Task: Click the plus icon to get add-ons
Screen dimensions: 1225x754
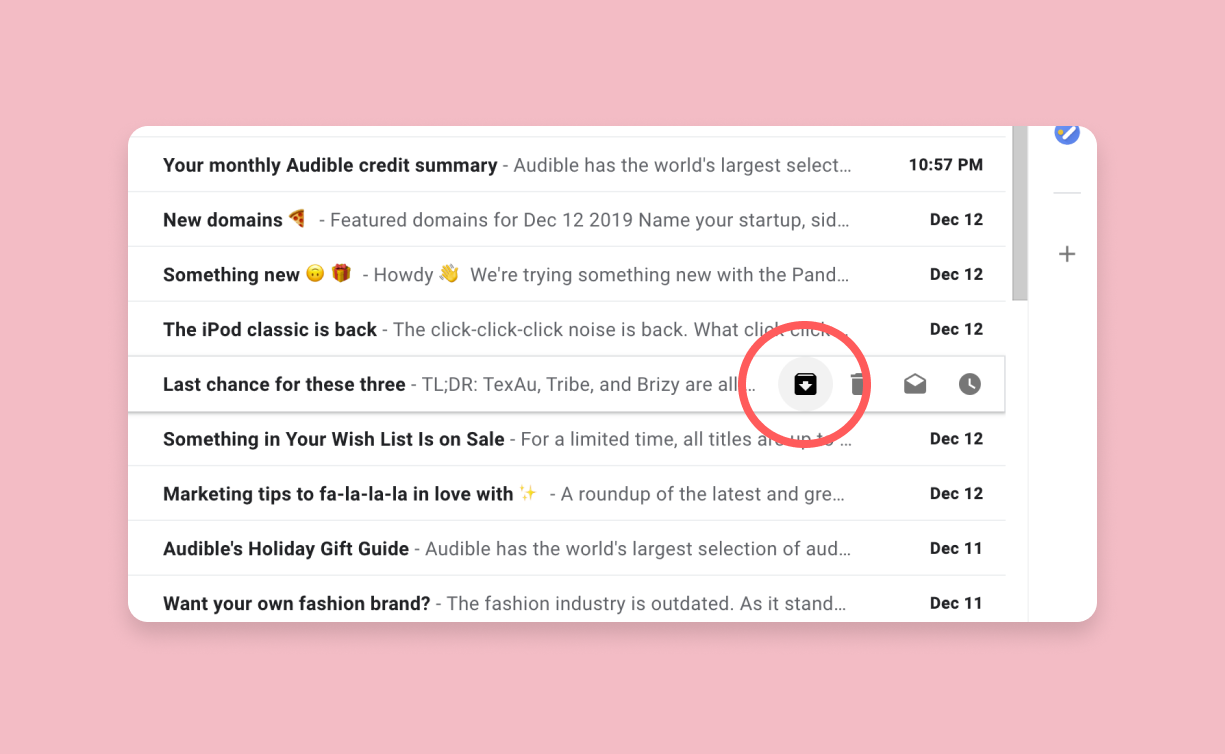Action: pos(1067,254)
